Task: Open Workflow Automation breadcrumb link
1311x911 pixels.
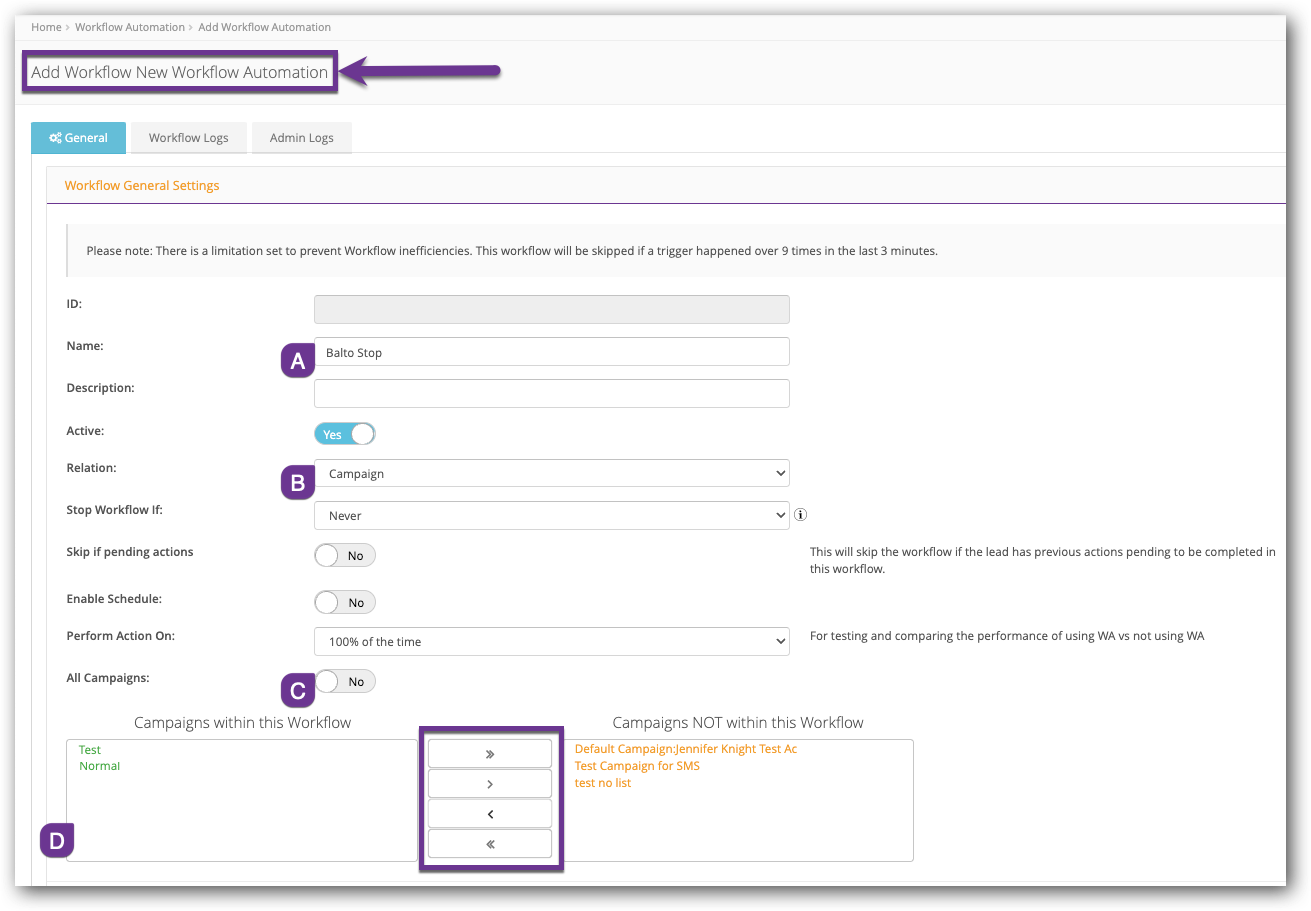Action: click(x=130, y=27)
